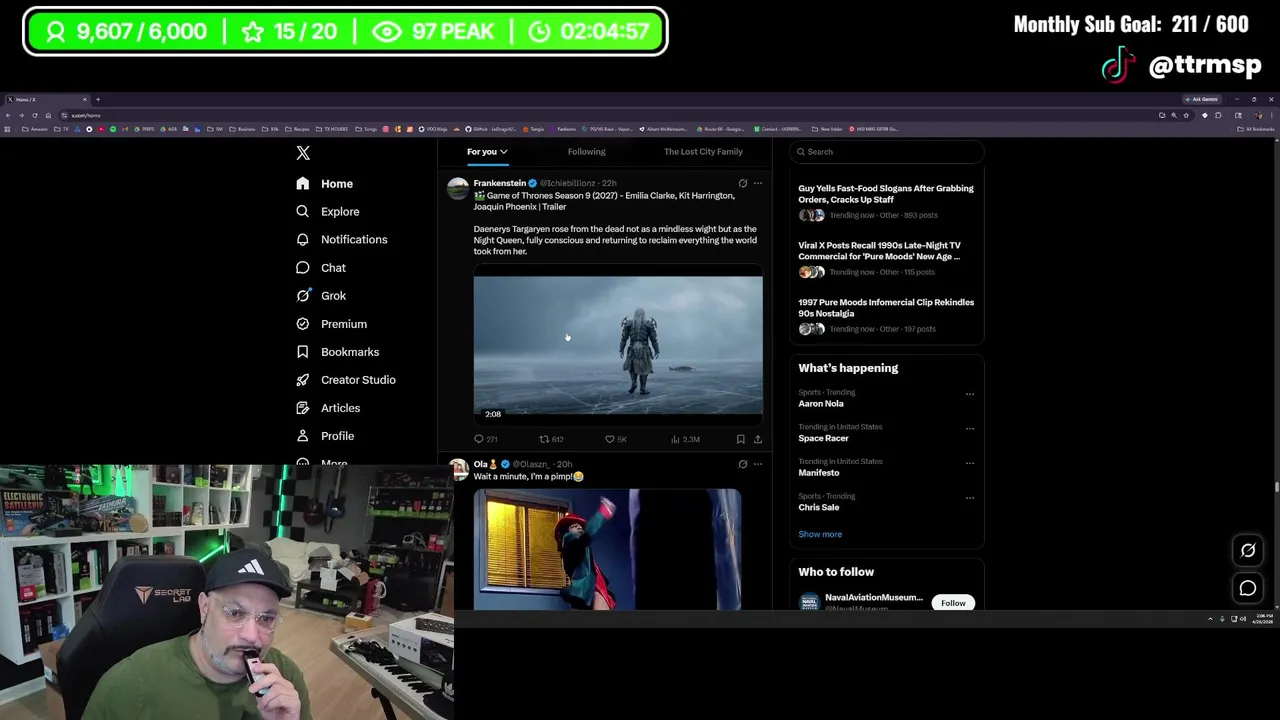1280x720 pixels.
Task: Open 1997 Pure Moods Infomercial story
Action: pos(887,315)
